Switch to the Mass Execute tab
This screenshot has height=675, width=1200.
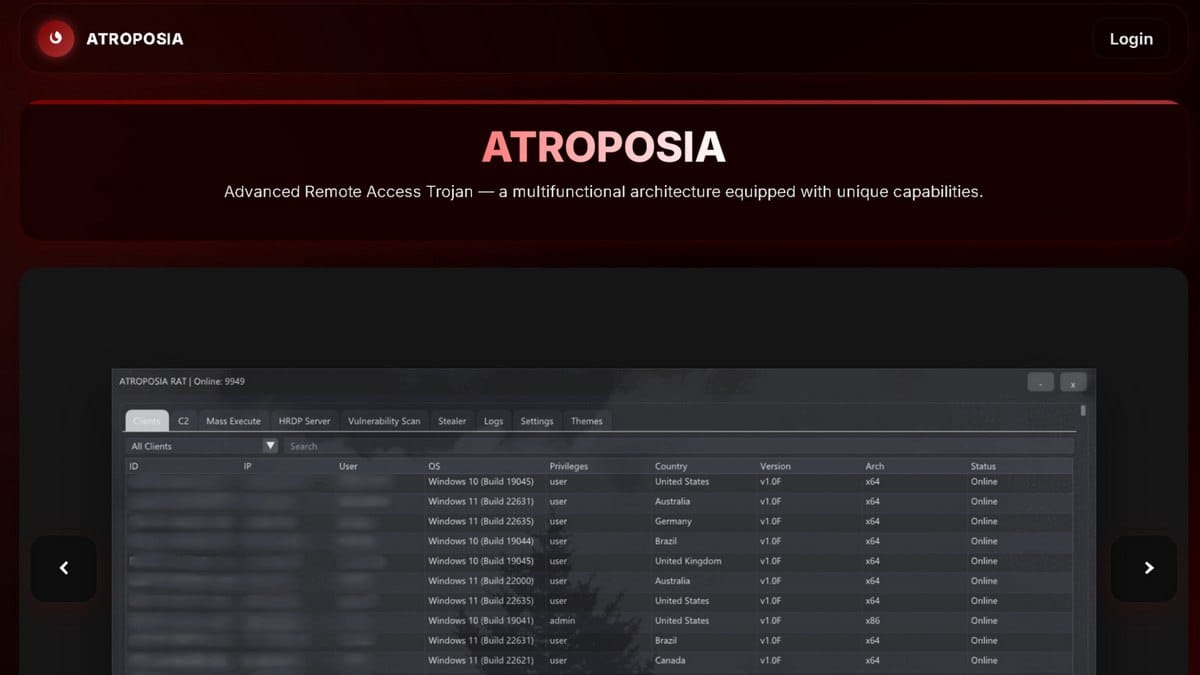pos(233,421)
